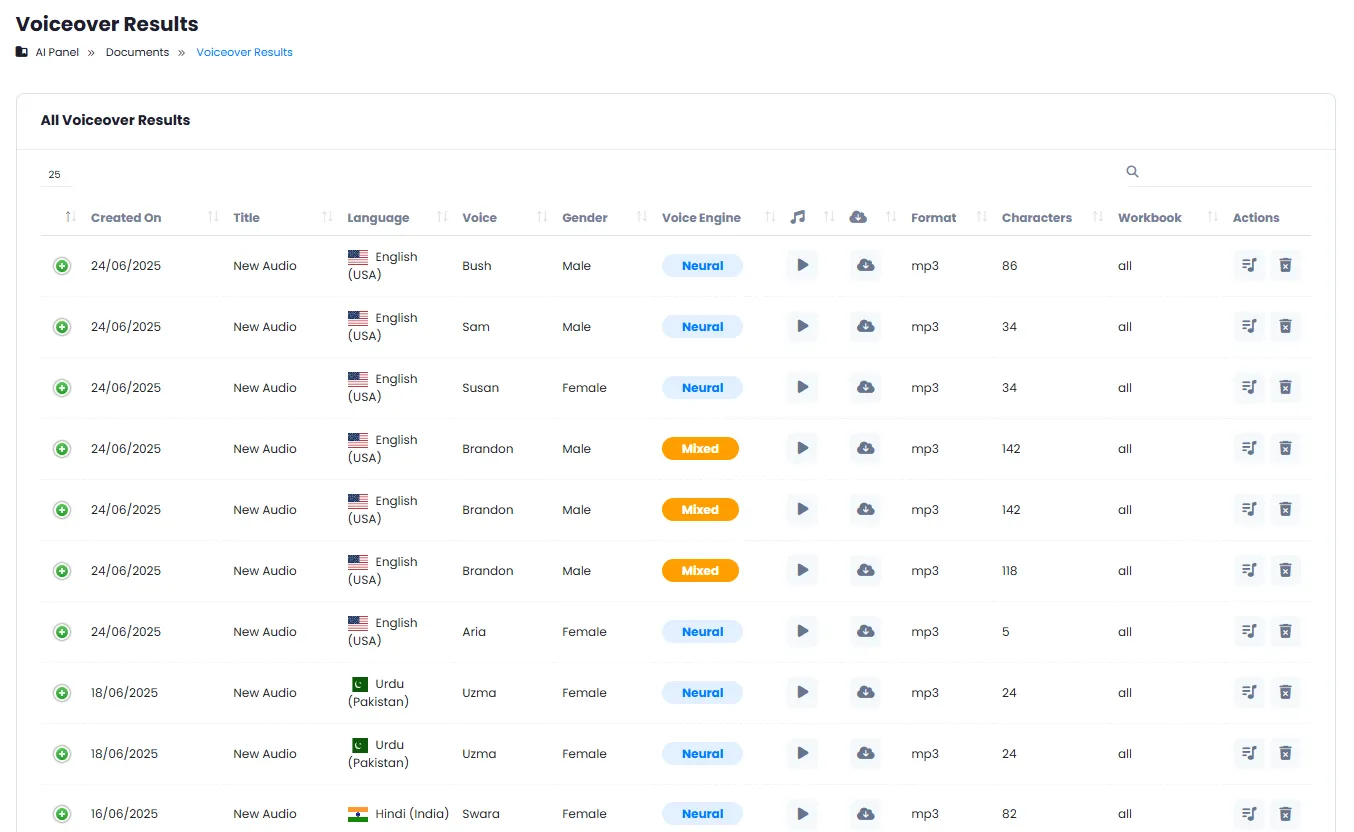
Task: Sort table by Characters column
Action: (1037, 218)
